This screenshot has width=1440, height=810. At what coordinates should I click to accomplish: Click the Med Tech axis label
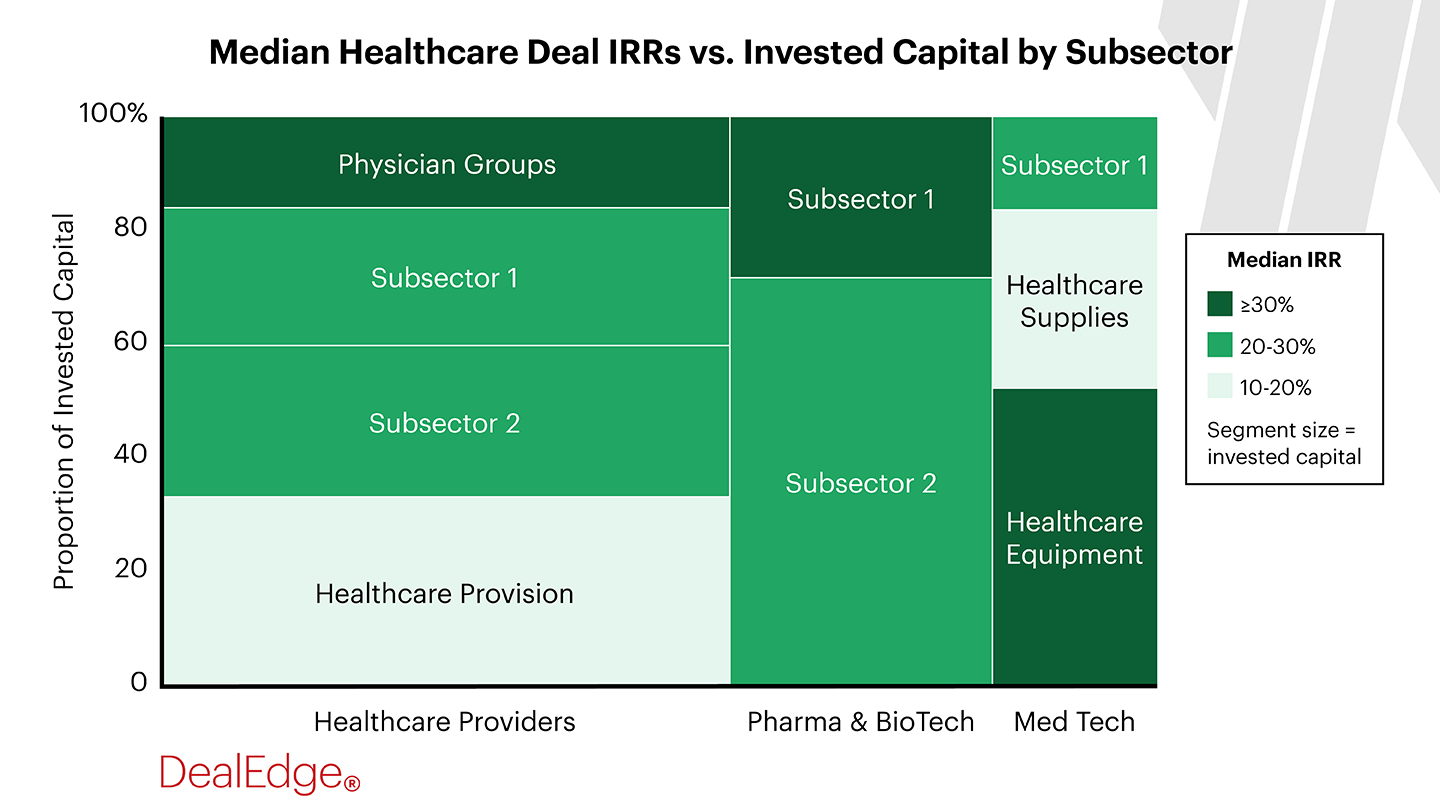click(1074, 722)
